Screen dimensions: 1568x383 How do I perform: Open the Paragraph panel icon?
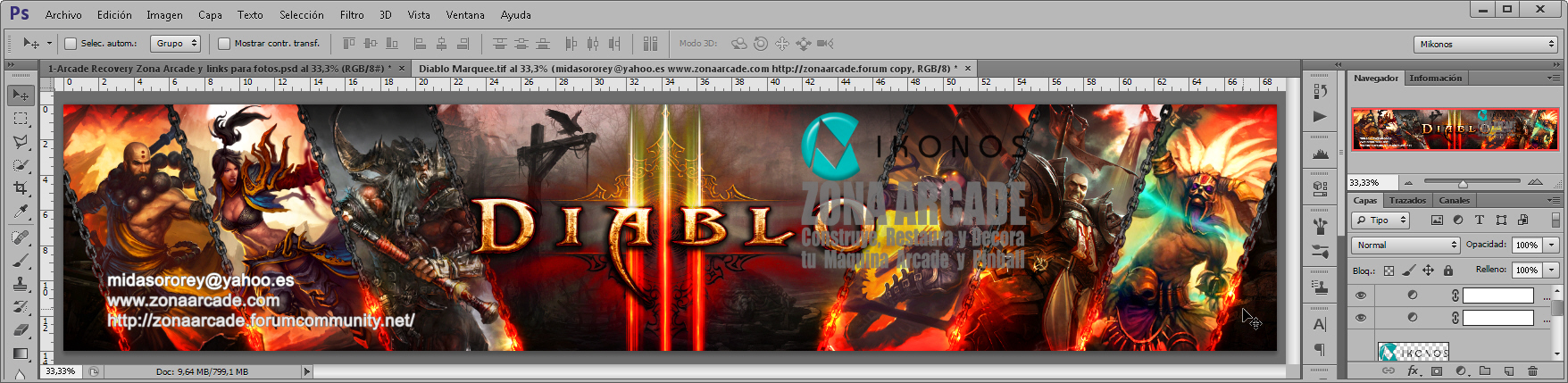(1321, 349)
